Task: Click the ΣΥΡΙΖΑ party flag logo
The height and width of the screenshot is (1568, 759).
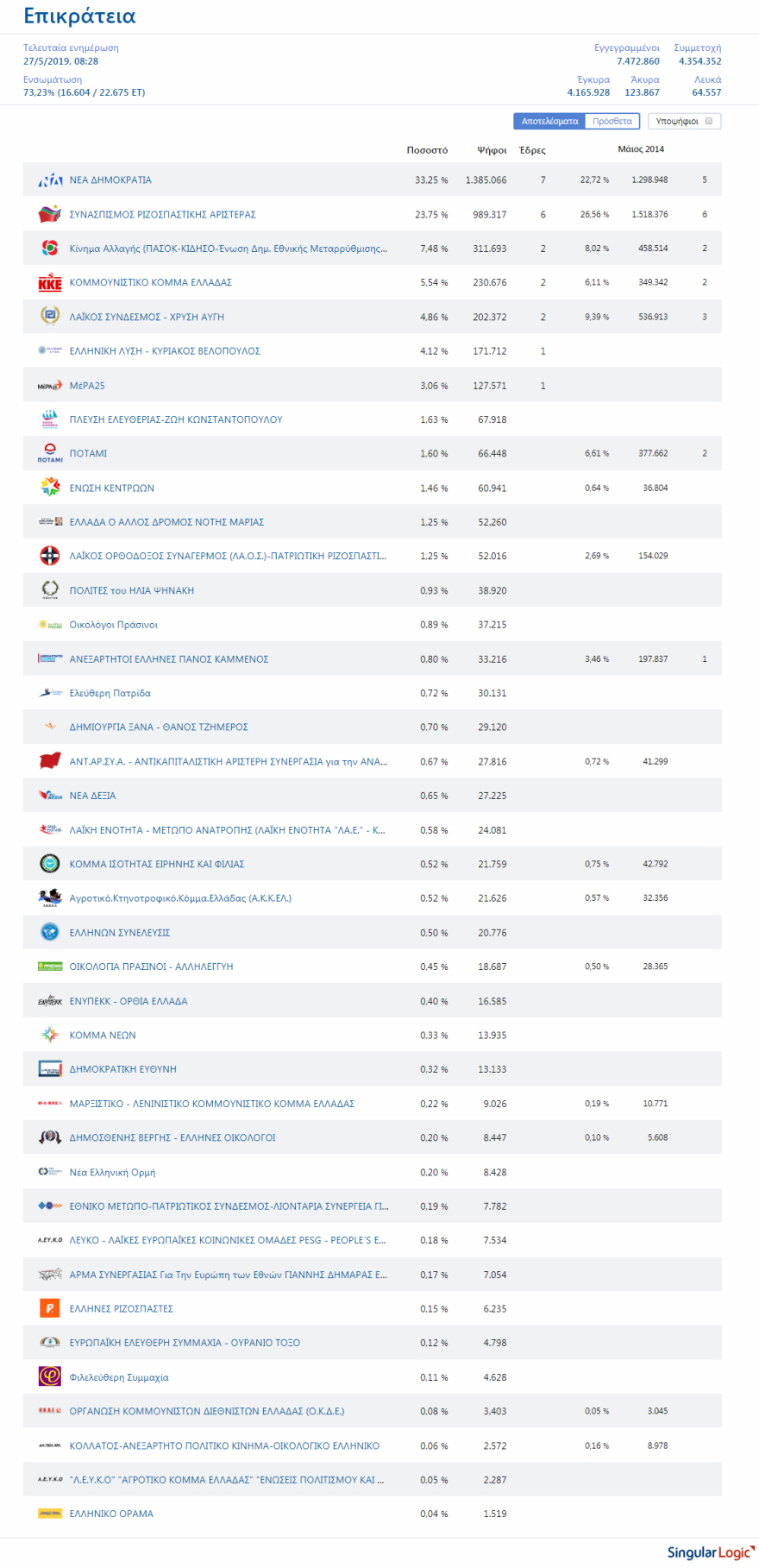Action: point(50,214)
